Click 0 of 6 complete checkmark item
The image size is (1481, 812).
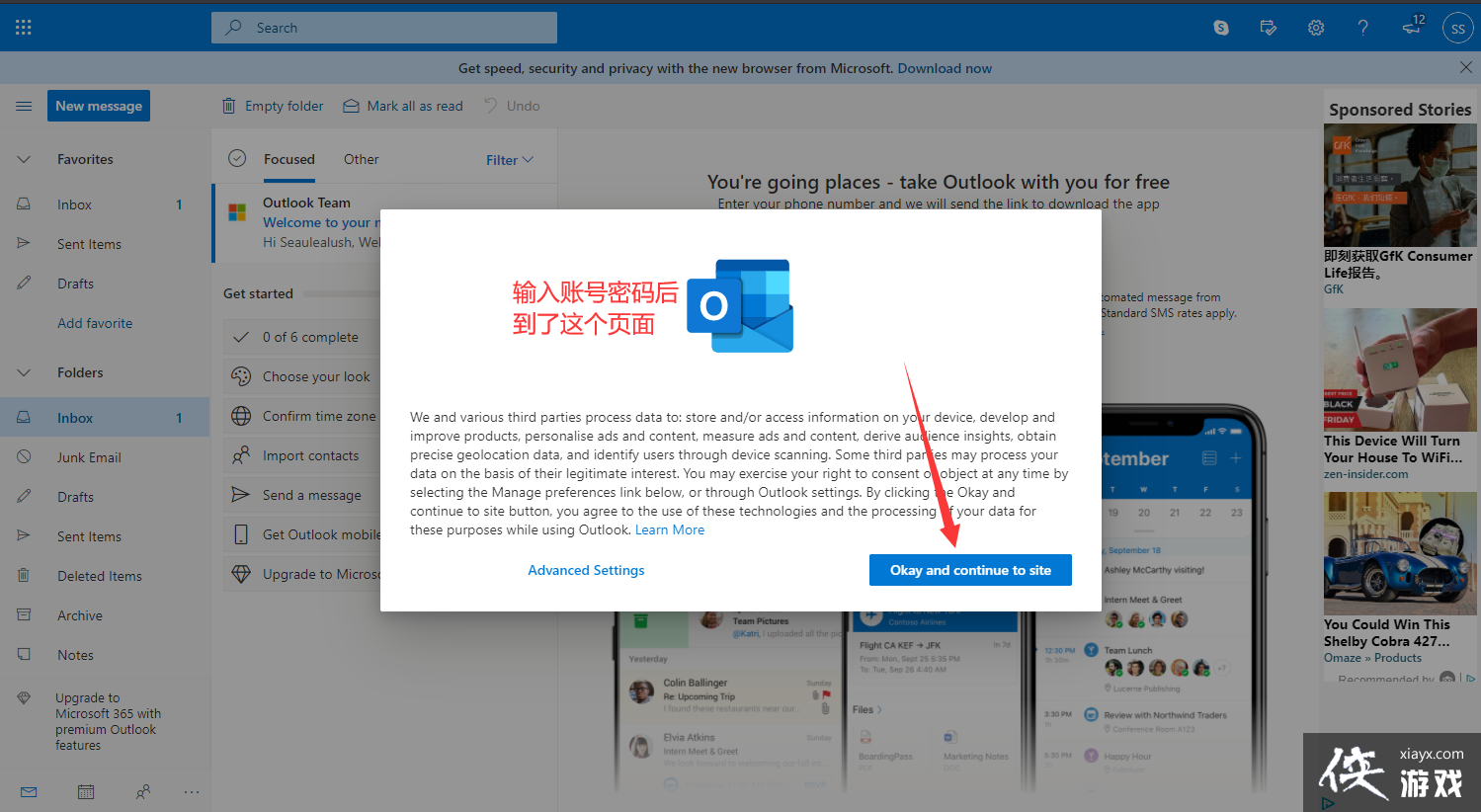click(302, 337)
